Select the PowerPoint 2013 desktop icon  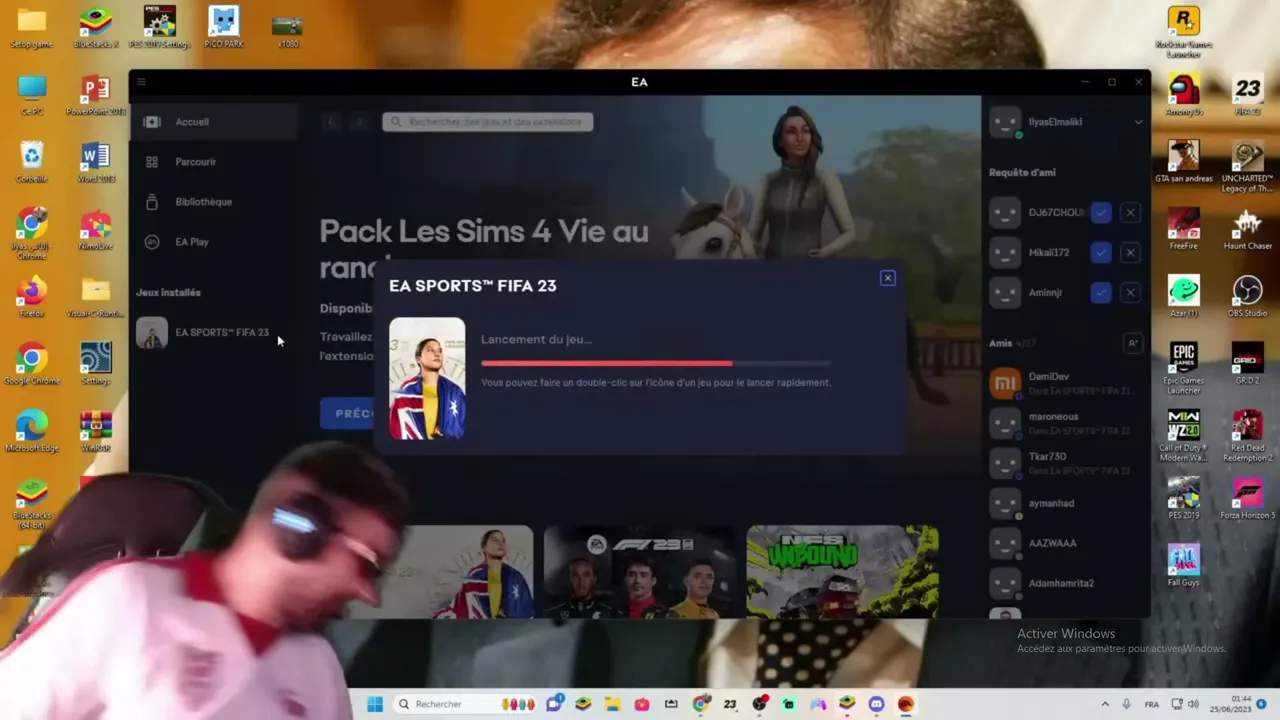tap(96, 95)
